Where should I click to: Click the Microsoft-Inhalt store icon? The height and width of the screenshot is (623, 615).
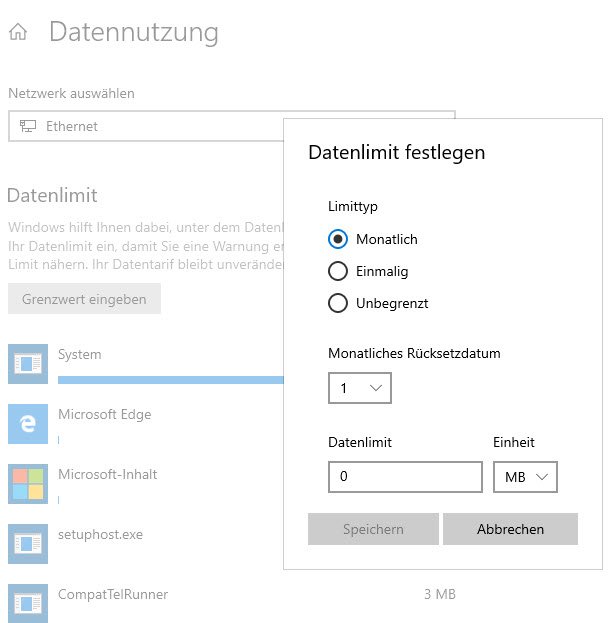click(28, 483)
